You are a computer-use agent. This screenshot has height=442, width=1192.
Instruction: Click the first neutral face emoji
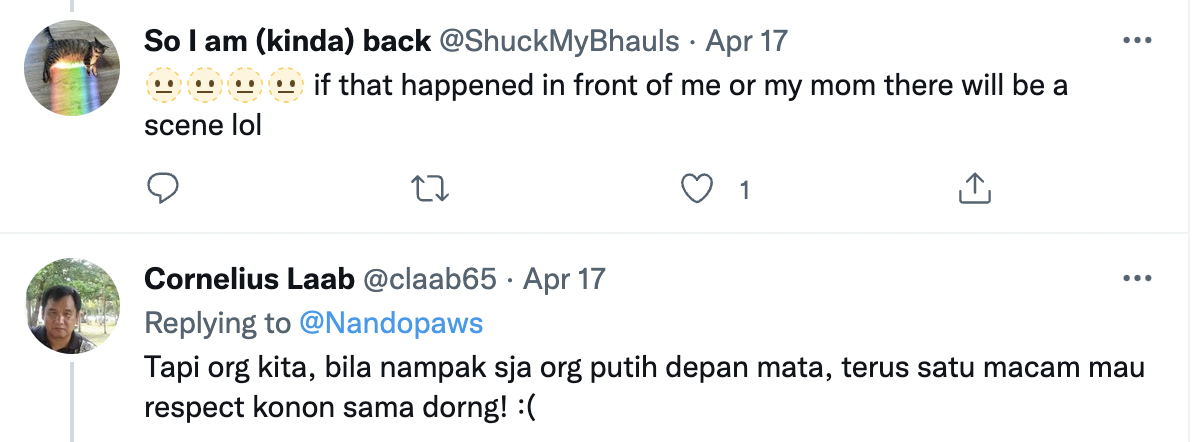click(166, 85)
